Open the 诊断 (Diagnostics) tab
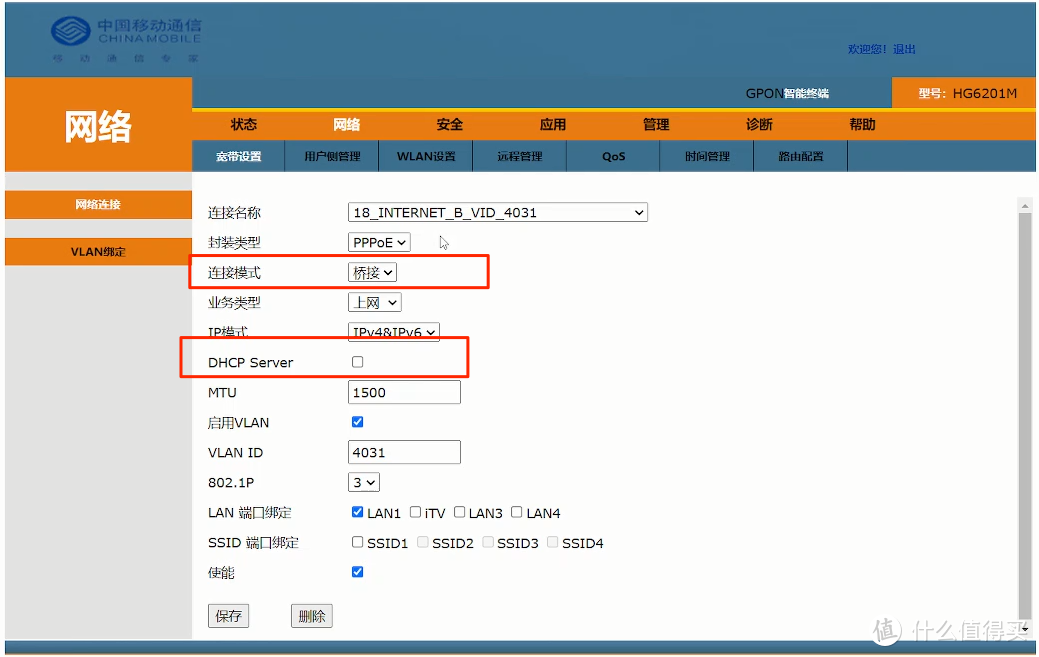The image size is (1039, 657). pos(758,124)
